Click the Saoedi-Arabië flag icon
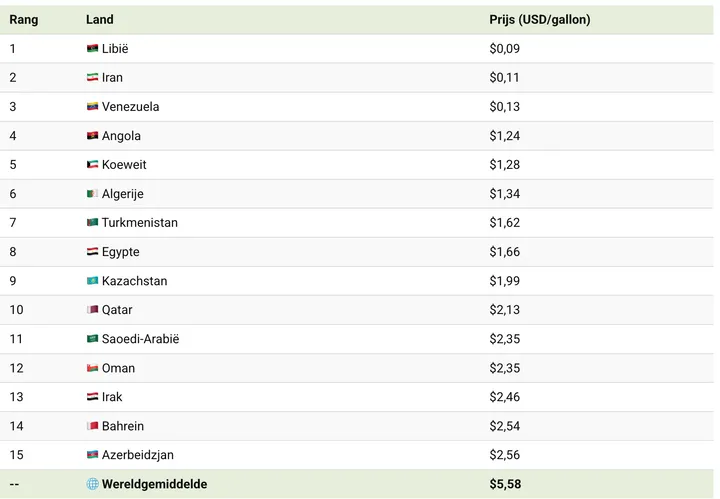This screenshot has width=720, height=499. click(x=93, y=339)
